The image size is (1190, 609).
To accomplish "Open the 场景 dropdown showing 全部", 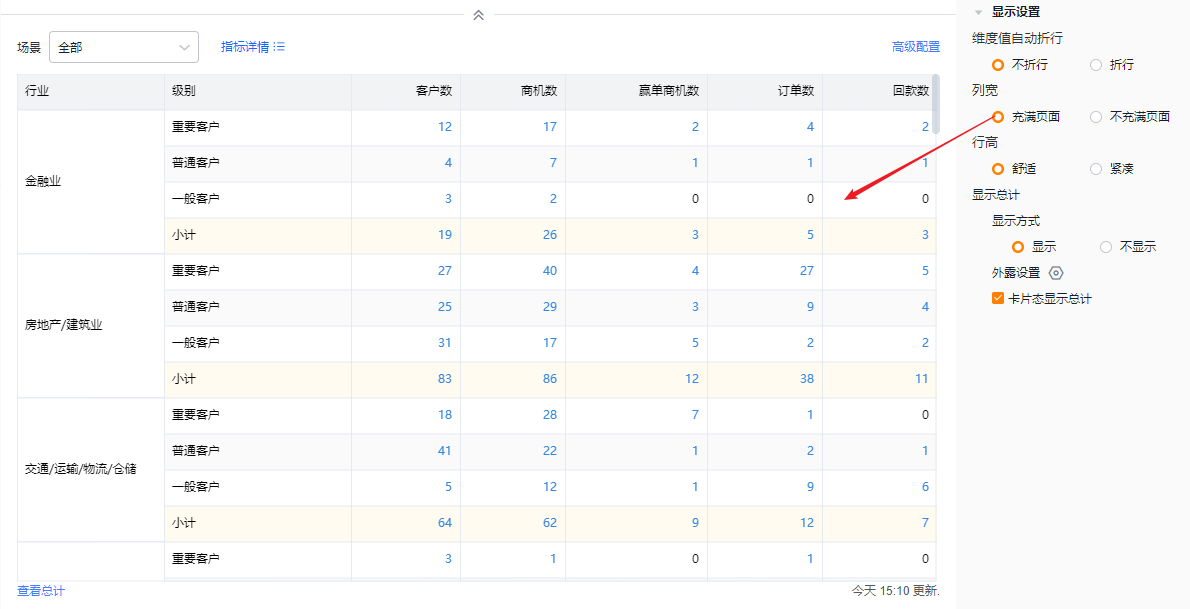I will coord(124,47).
